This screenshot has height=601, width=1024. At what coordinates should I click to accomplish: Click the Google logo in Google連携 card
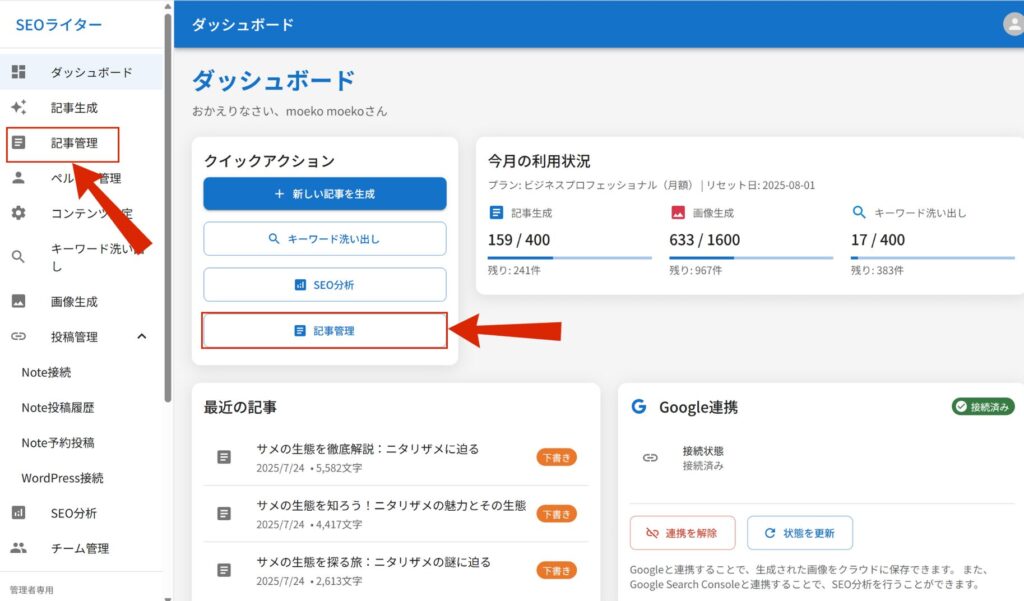coord(639,407)
